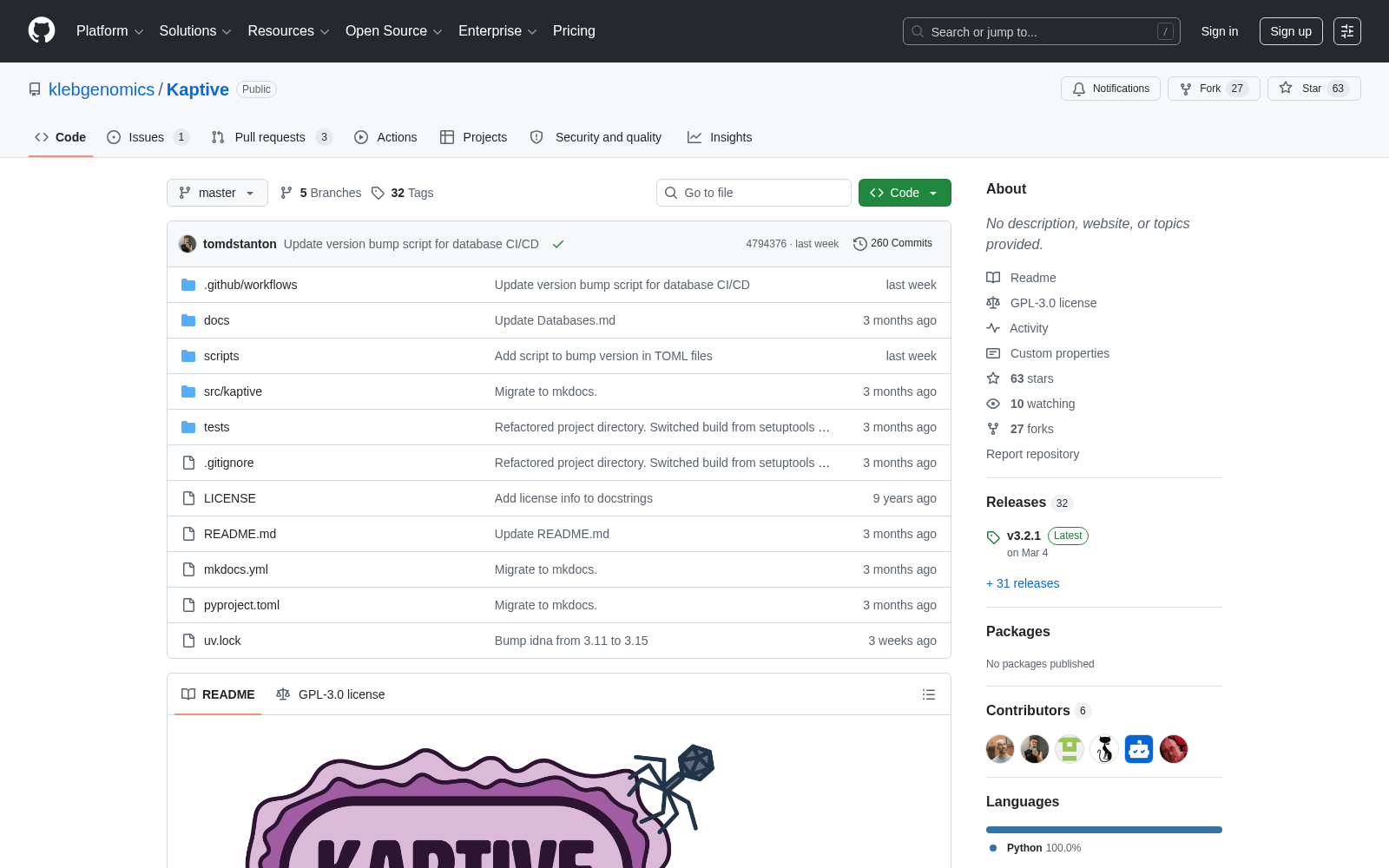Select the README tab

tap(218, 694)
